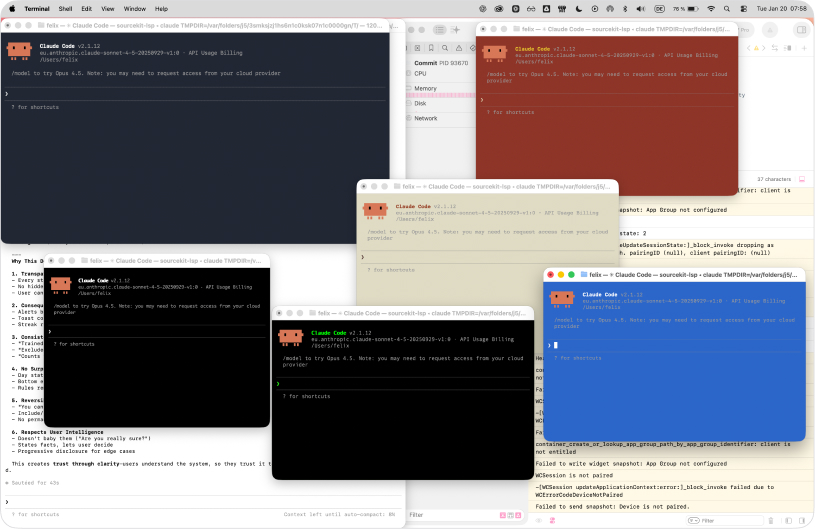
Task: Open the source control navigator in Xcode
Action: [x=417, y=48]
